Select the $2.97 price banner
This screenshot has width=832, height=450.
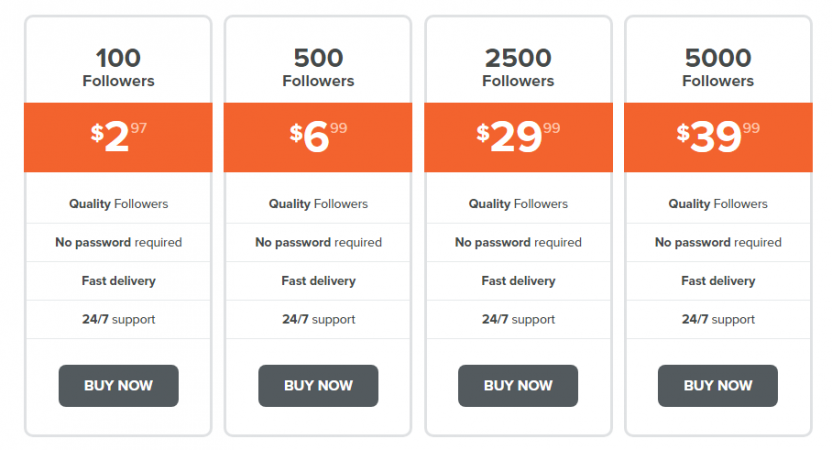click(x=118, y=137)
